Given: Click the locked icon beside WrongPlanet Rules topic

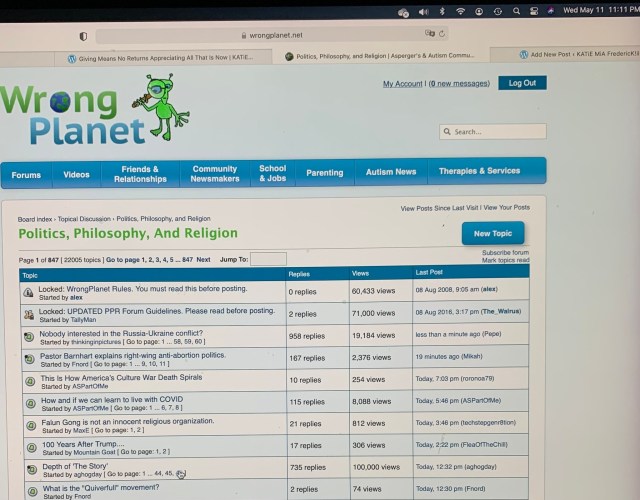Looking at the screenshot, I should (29, 293).
